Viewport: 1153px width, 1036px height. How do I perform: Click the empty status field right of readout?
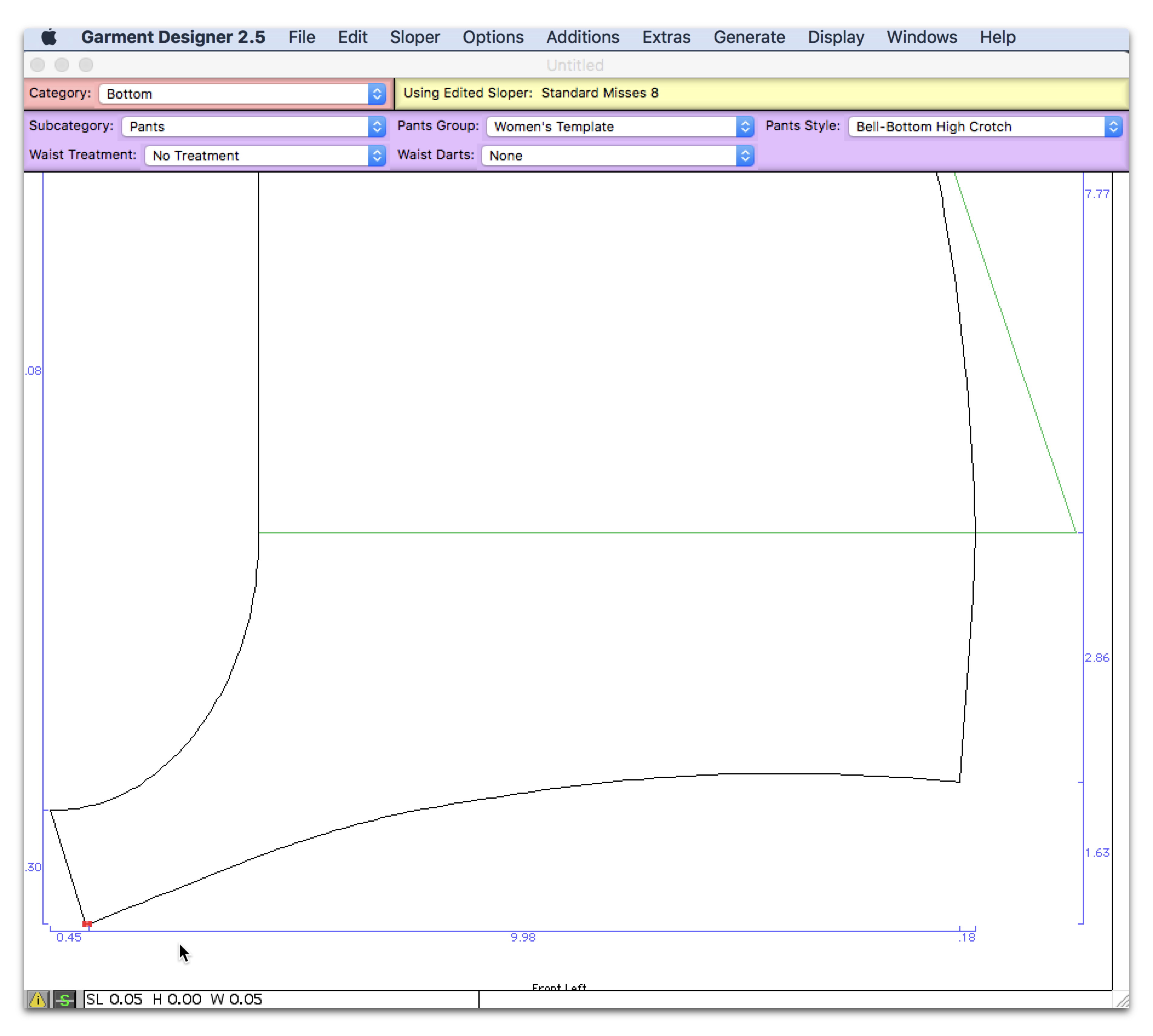tap(795, 1000)
